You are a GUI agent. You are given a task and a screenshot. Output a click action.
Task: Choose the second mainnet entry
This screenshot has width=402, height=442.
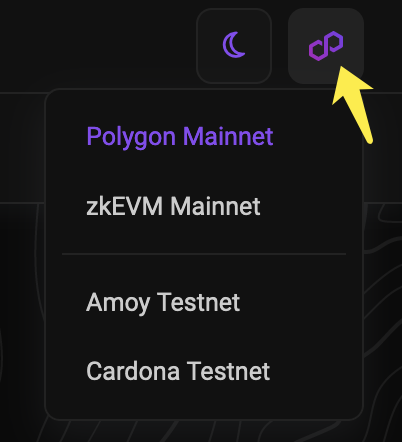point(173,206)
